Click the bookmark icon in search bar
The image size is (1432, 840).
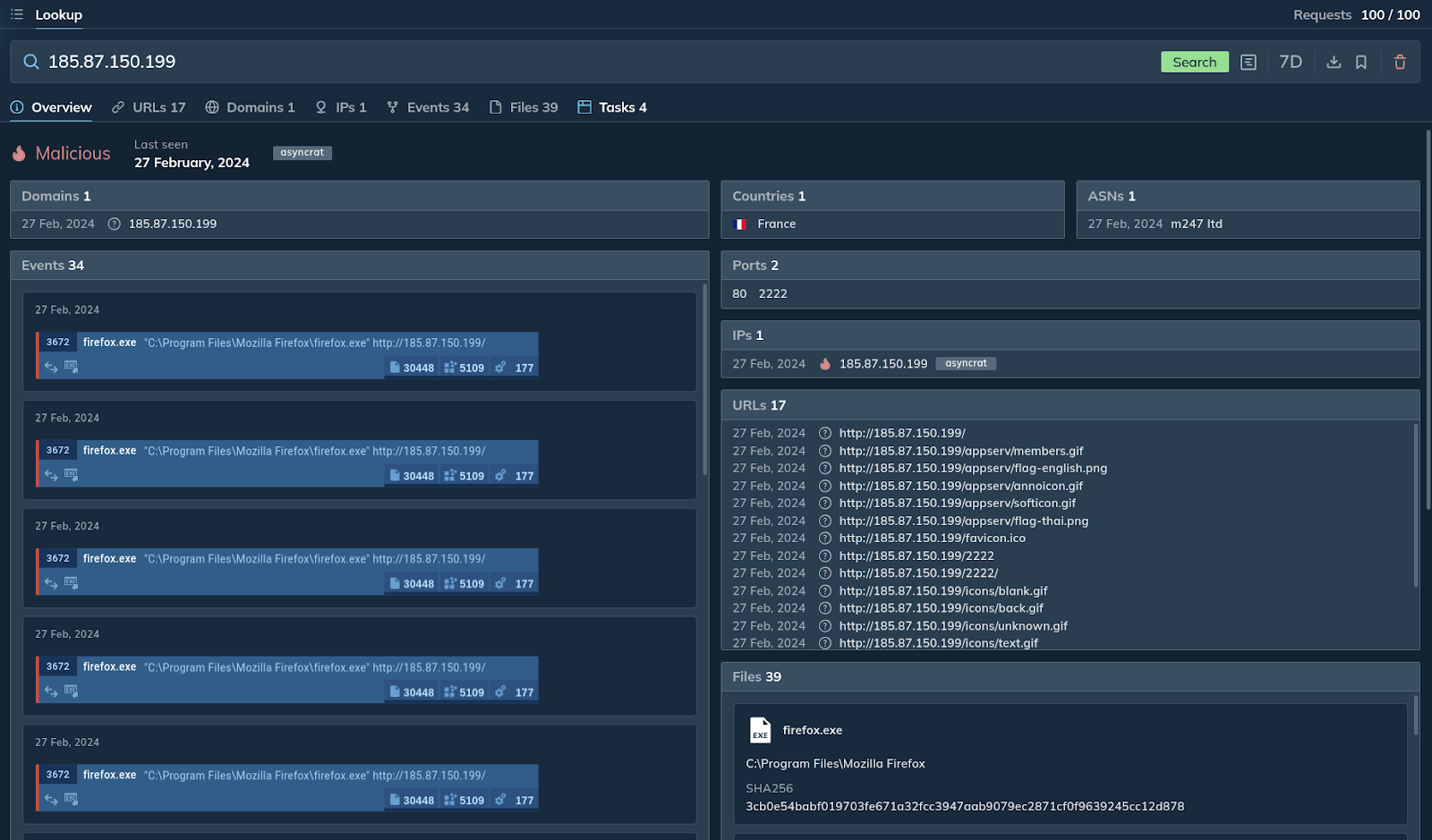(1360, 62)
